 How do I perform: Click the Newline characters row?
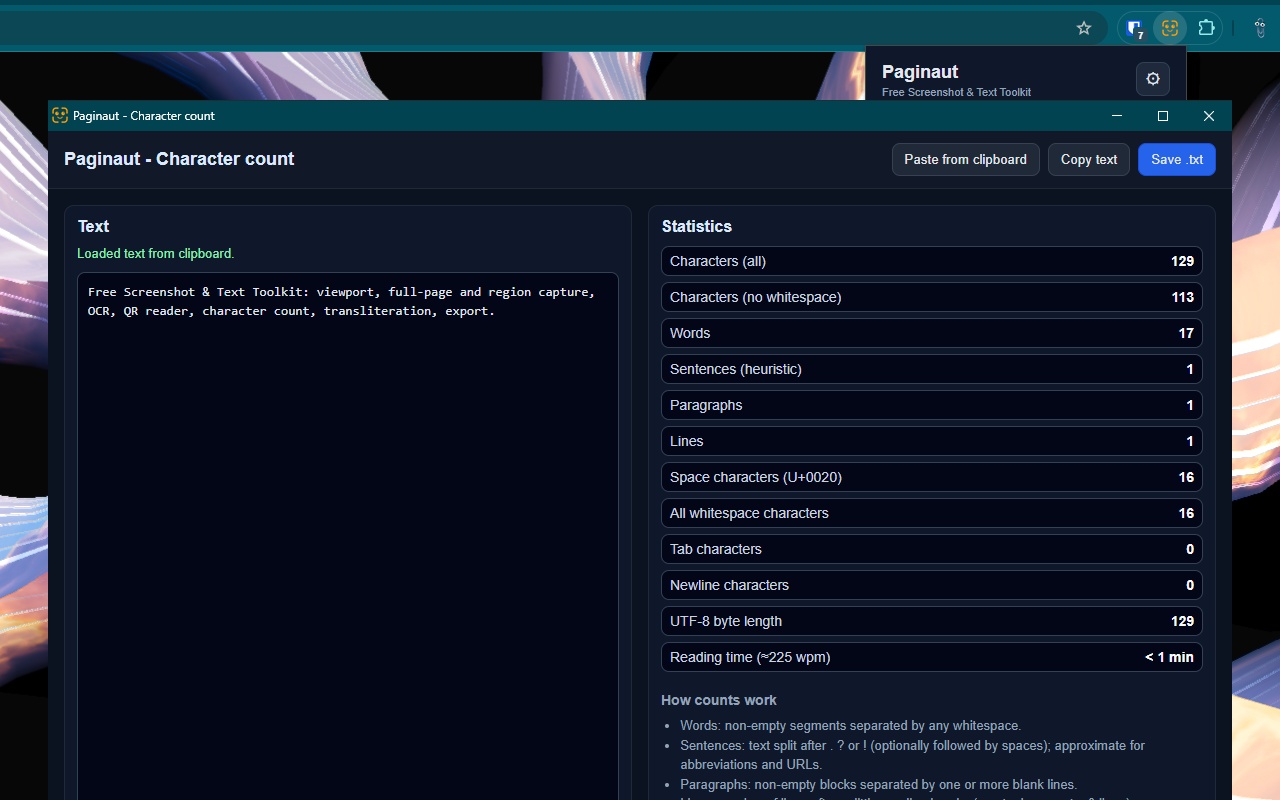pos(932,585)
